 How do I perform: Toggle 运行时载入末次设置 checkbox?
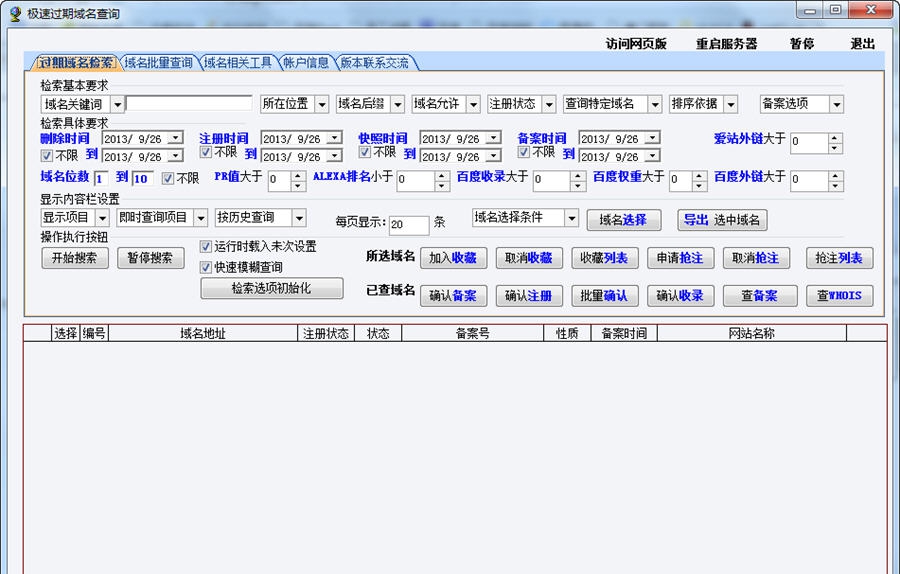205,247
